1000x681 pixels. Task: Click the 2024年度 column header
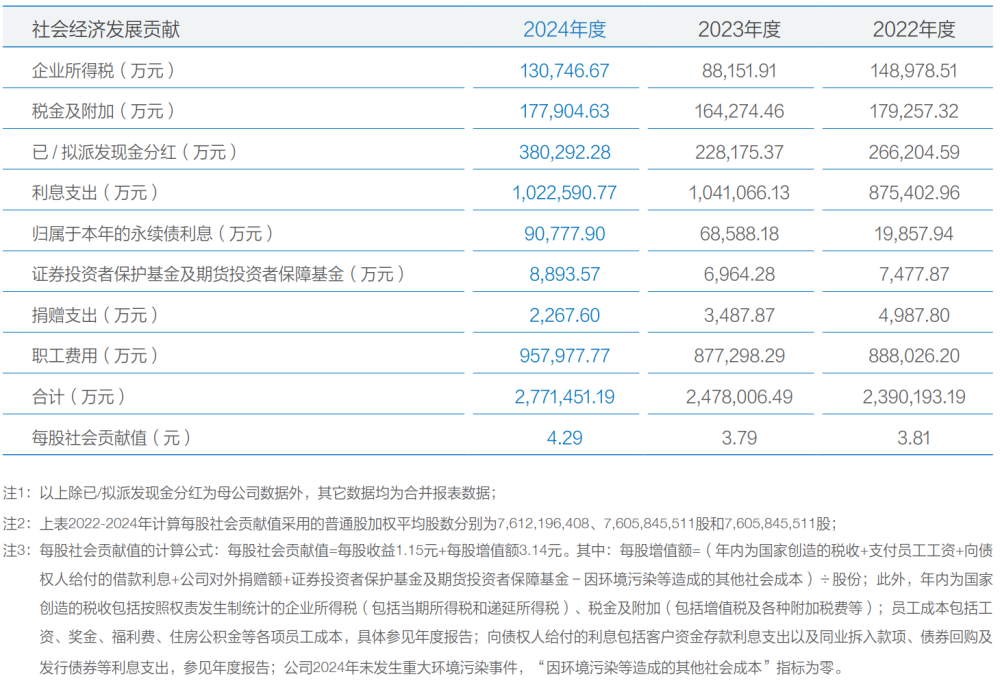[564, 29]
